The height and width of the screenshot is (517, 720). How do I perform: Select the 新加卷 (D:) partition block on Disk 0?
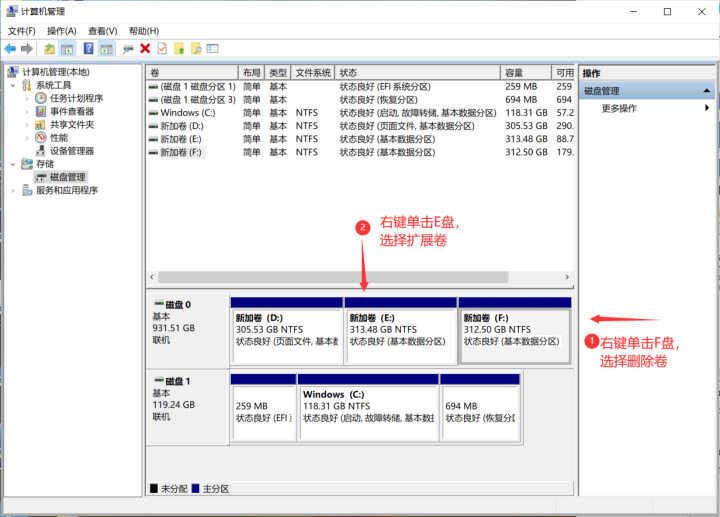[x=287, y=331]
